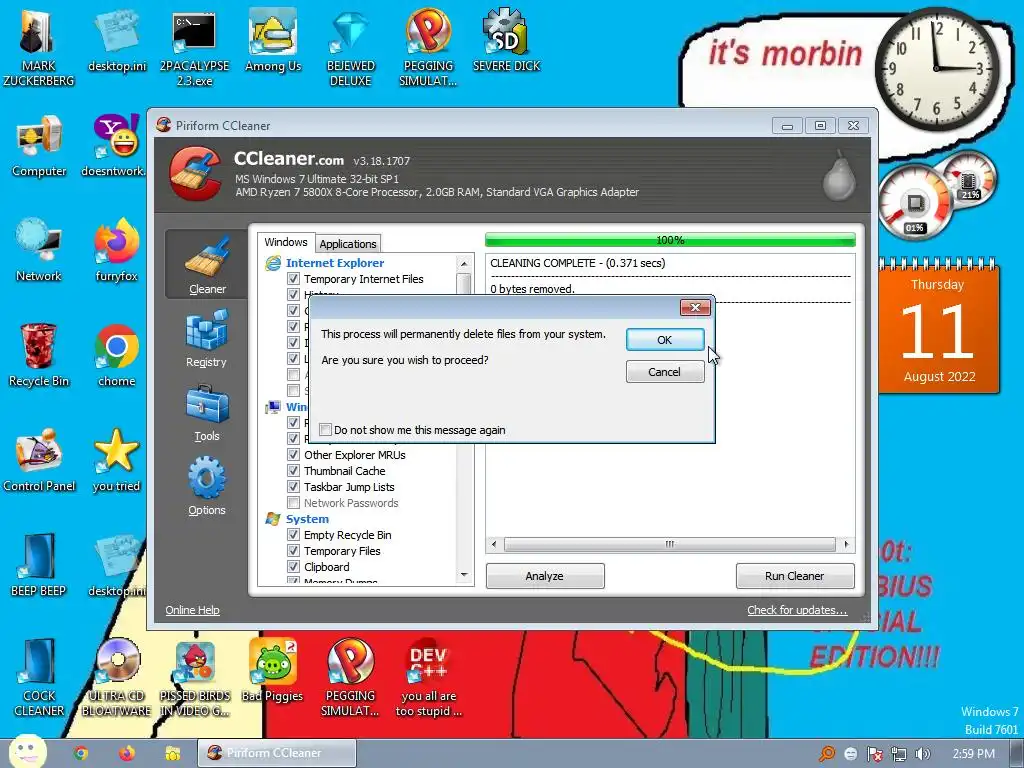Select the furryfox Firefox desktop icon

point(117,249)
